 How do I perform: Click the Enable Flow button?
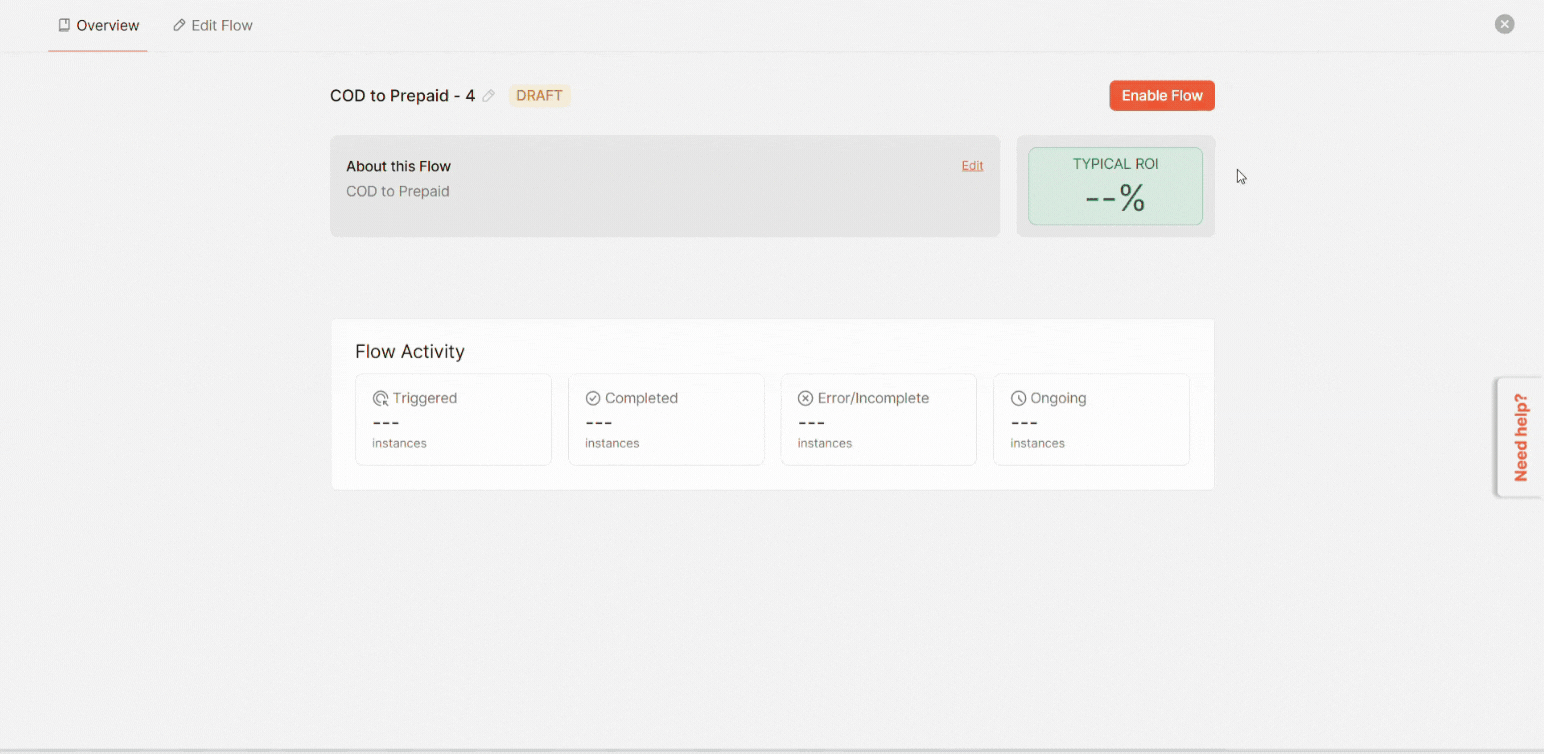[1162, 96]
